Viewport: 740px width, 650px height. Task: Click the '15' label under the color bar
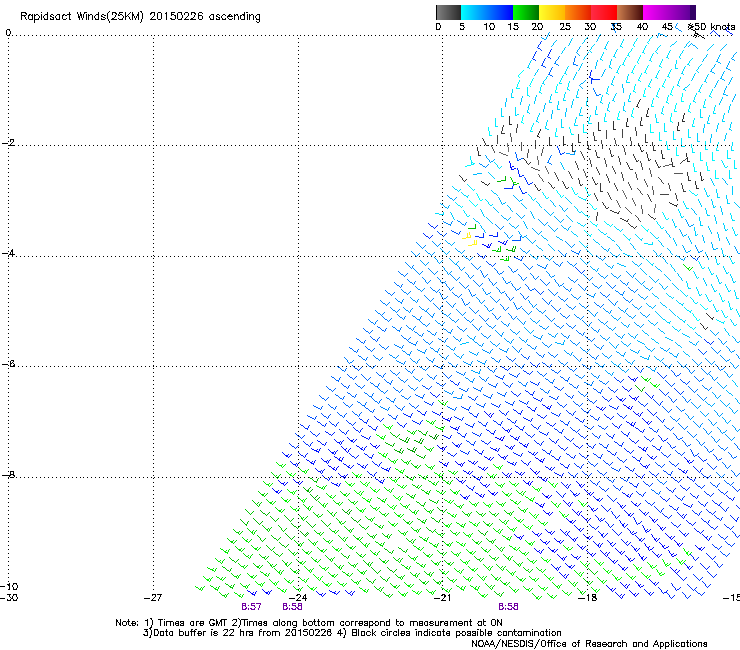point(513,27)
